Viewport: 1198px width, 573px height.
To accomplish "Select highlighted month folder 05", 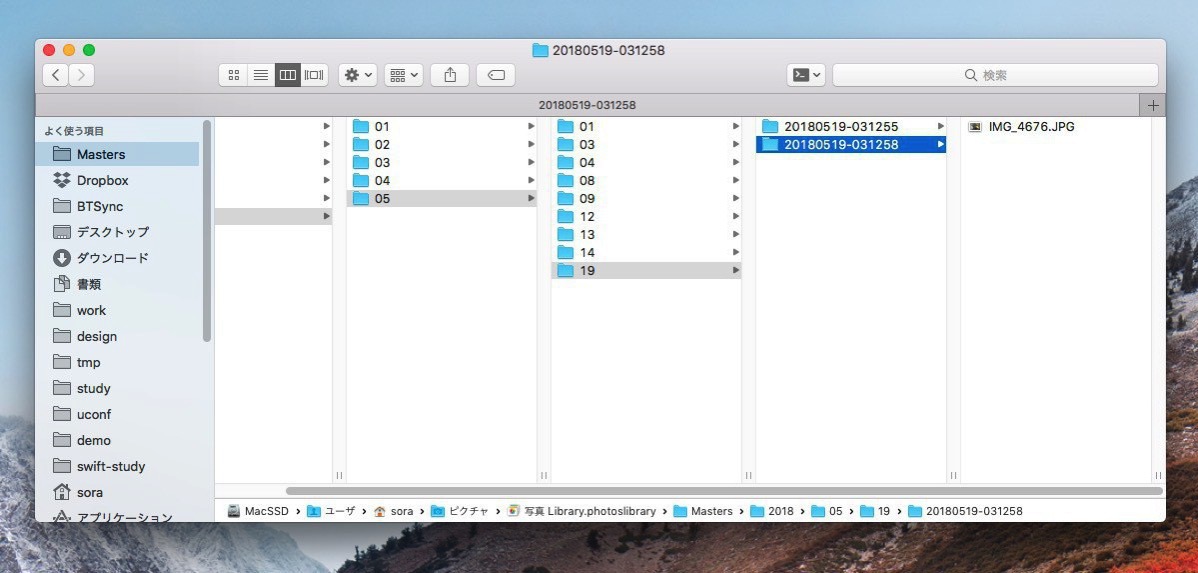I will coord(442,199).
